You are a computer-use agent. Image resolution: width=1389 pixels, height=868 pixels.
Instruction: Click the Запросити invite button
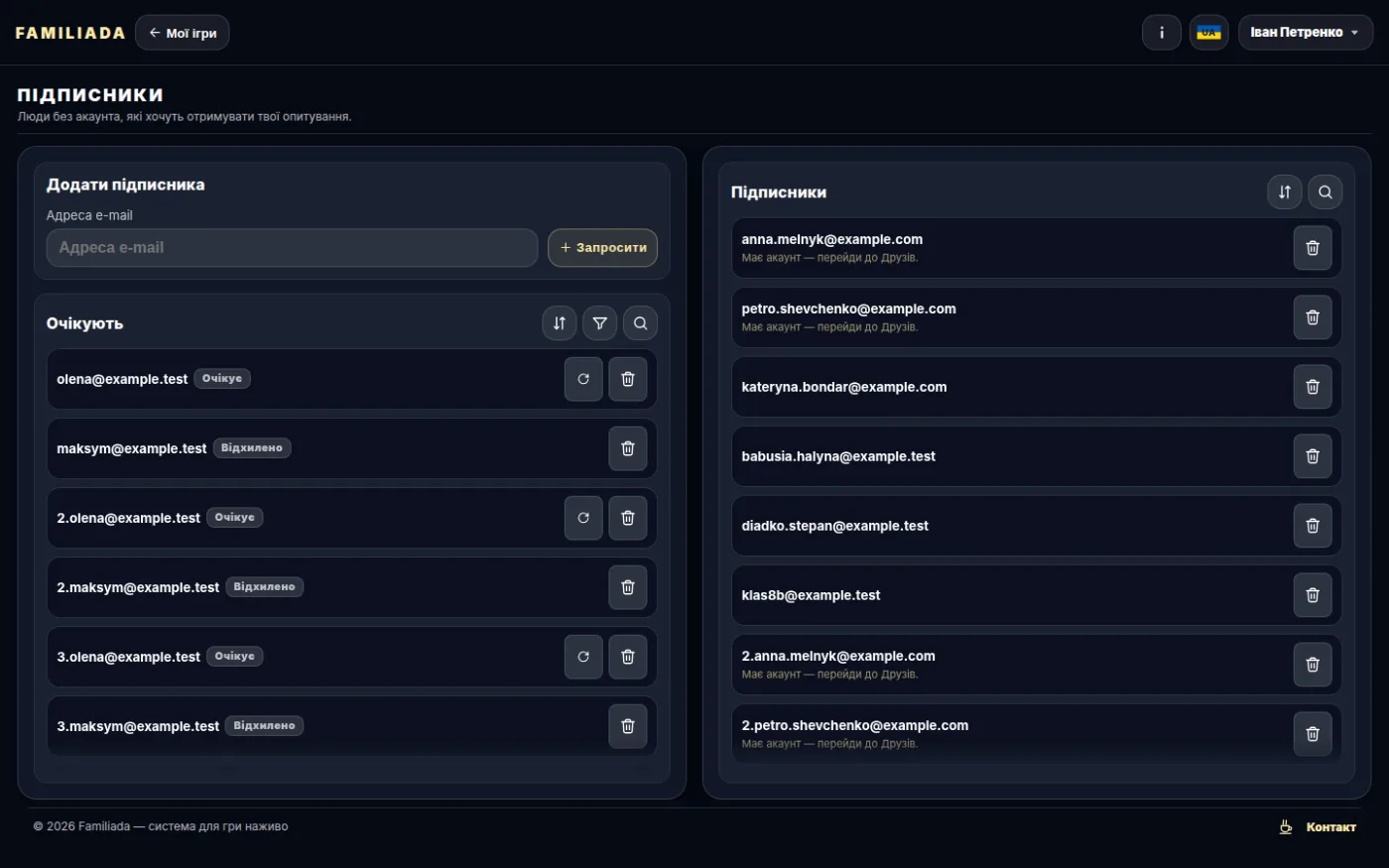coord(603,248)
